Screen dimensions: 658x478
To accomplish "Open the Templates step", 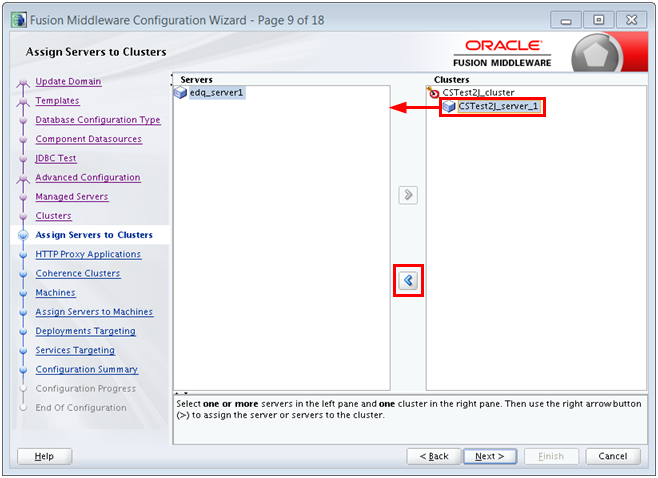I will (57, 101).
